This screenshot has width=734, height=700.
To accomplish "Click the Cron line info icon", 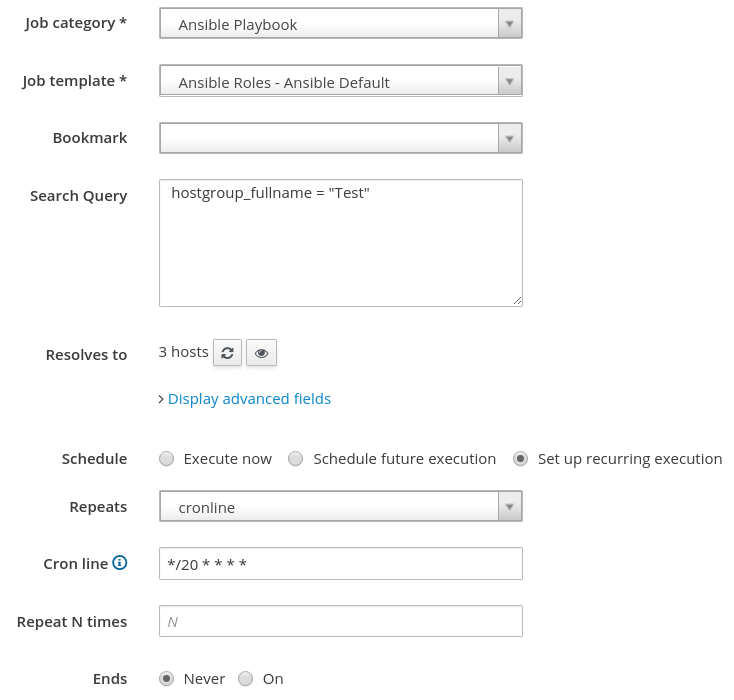I will (x=120, y=563).
